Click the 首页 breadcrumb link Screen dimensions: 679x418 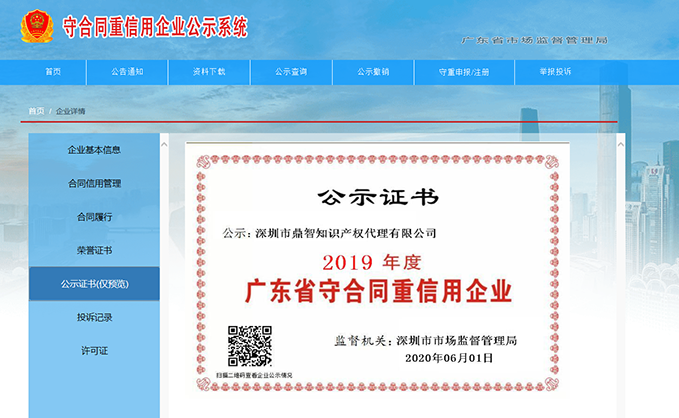(36, 111)
